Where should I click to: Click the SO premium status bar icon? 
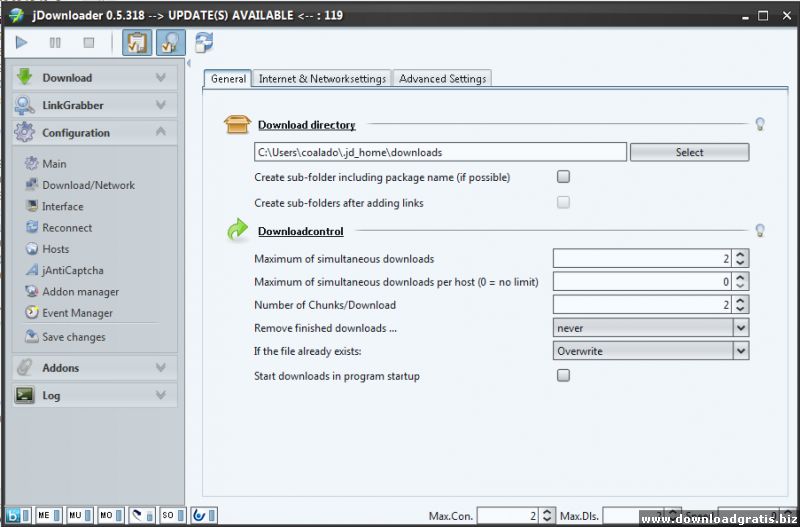pyautogui.click(x=172, y=515)
